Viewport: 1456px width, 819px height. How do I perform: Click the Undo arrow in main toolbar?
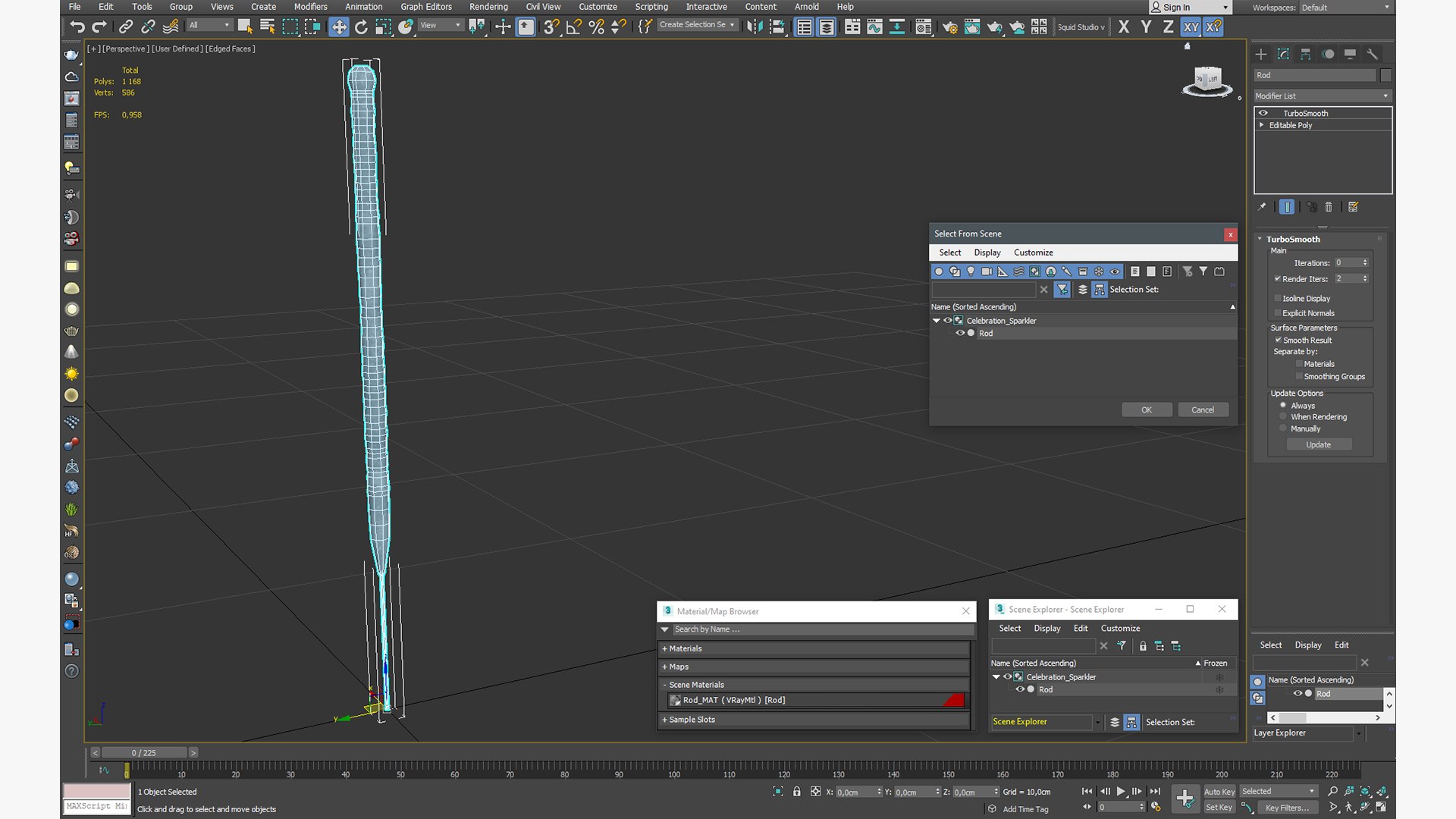click(77, 27)
